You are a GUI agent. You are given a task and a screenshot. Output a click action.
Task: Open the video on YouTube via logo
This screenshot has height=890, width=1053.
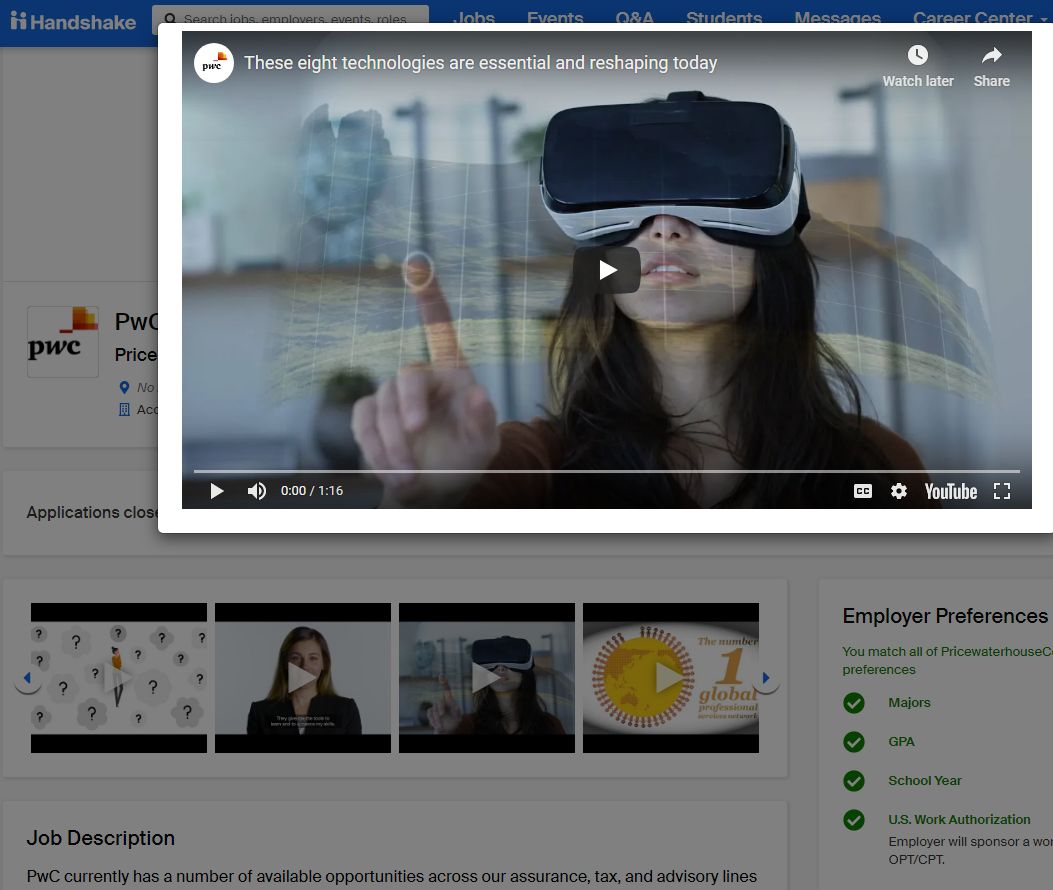coord(950,491)
